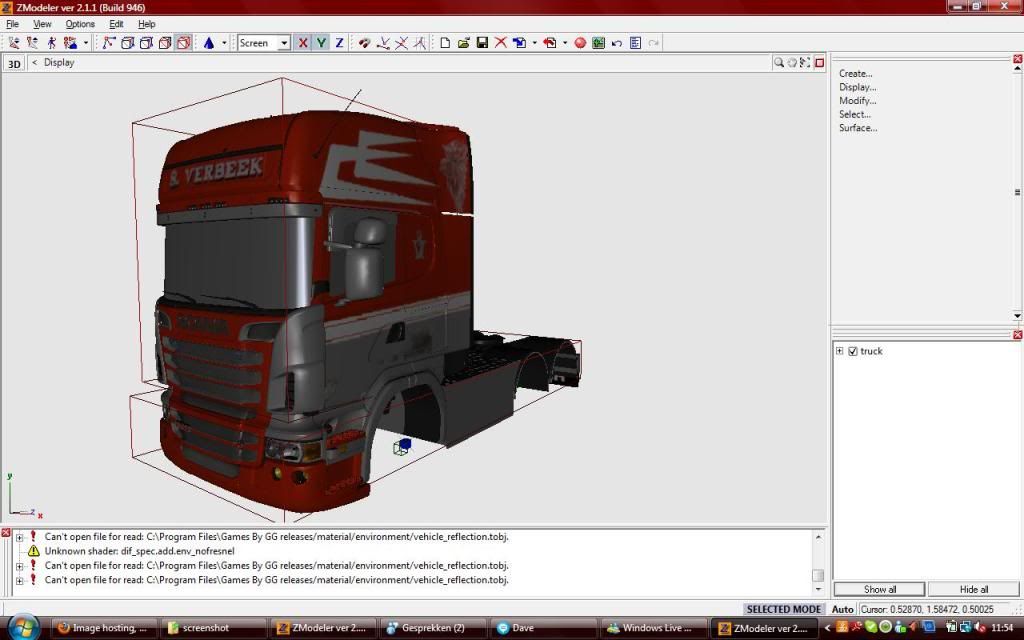Open the Options menu

pyautogui.click(x=80, y=24)
